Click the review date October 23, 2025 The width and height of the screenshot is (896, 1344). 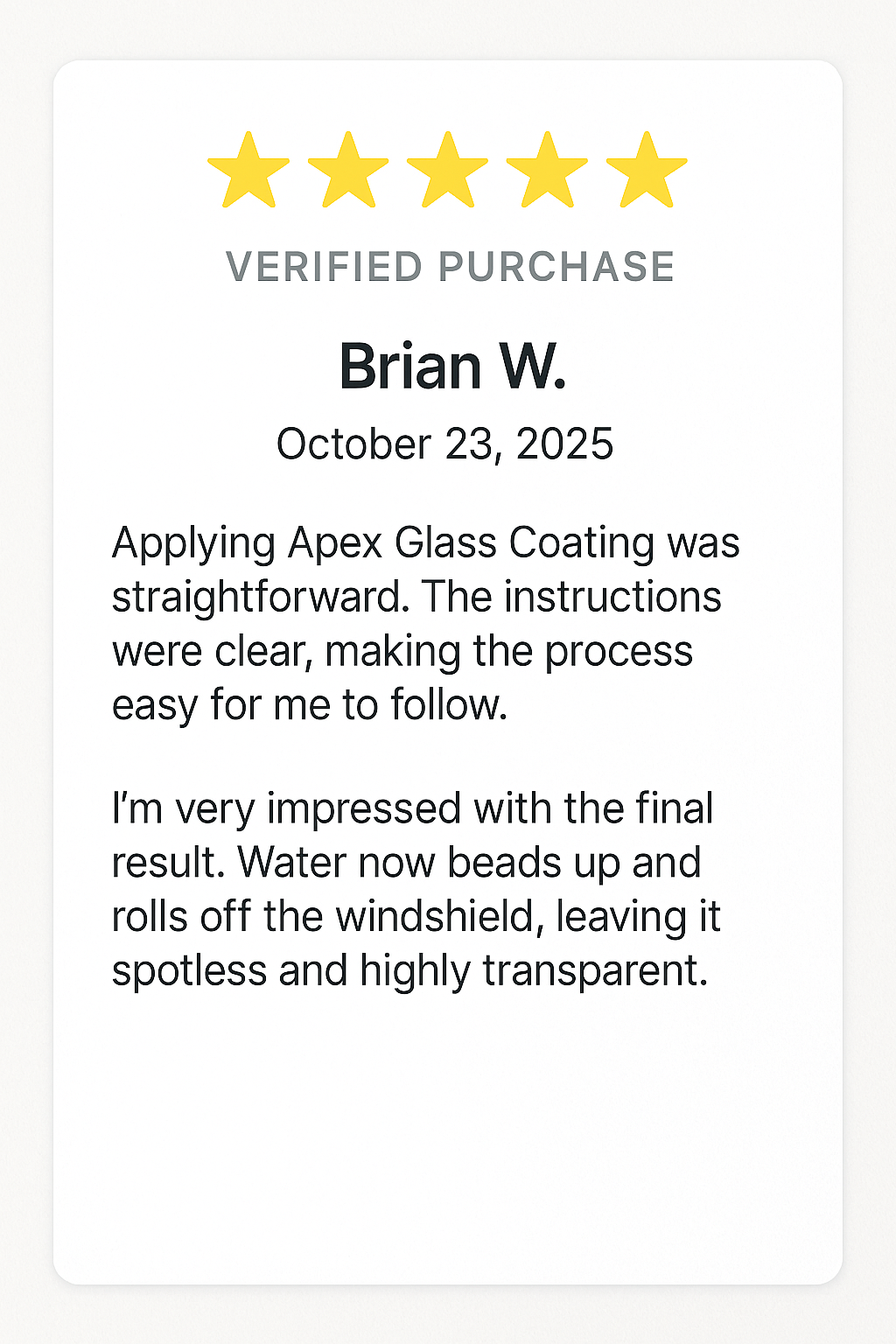[x=444, y=444]
